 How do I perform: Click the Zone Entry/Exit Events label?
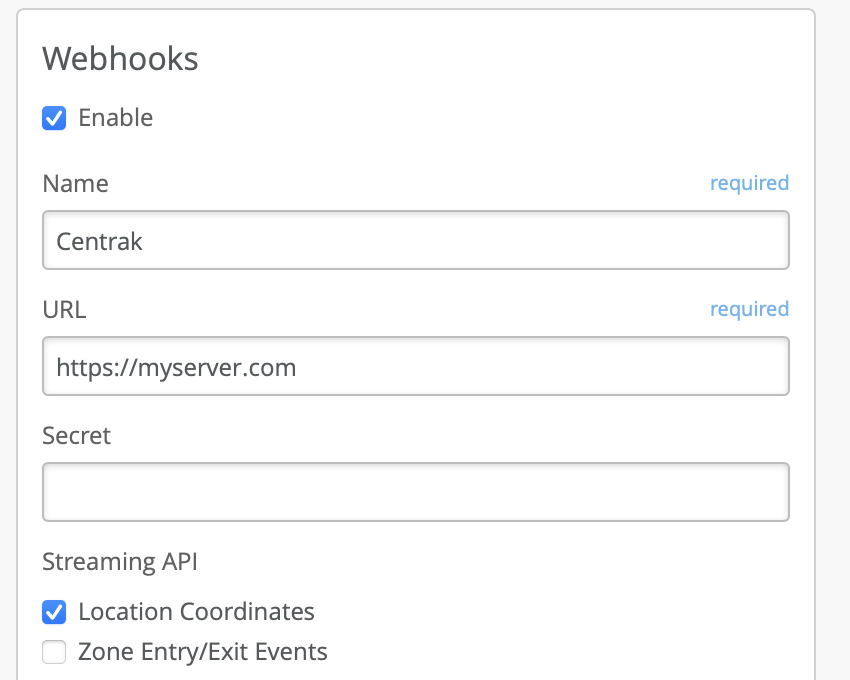click(202, 653)
